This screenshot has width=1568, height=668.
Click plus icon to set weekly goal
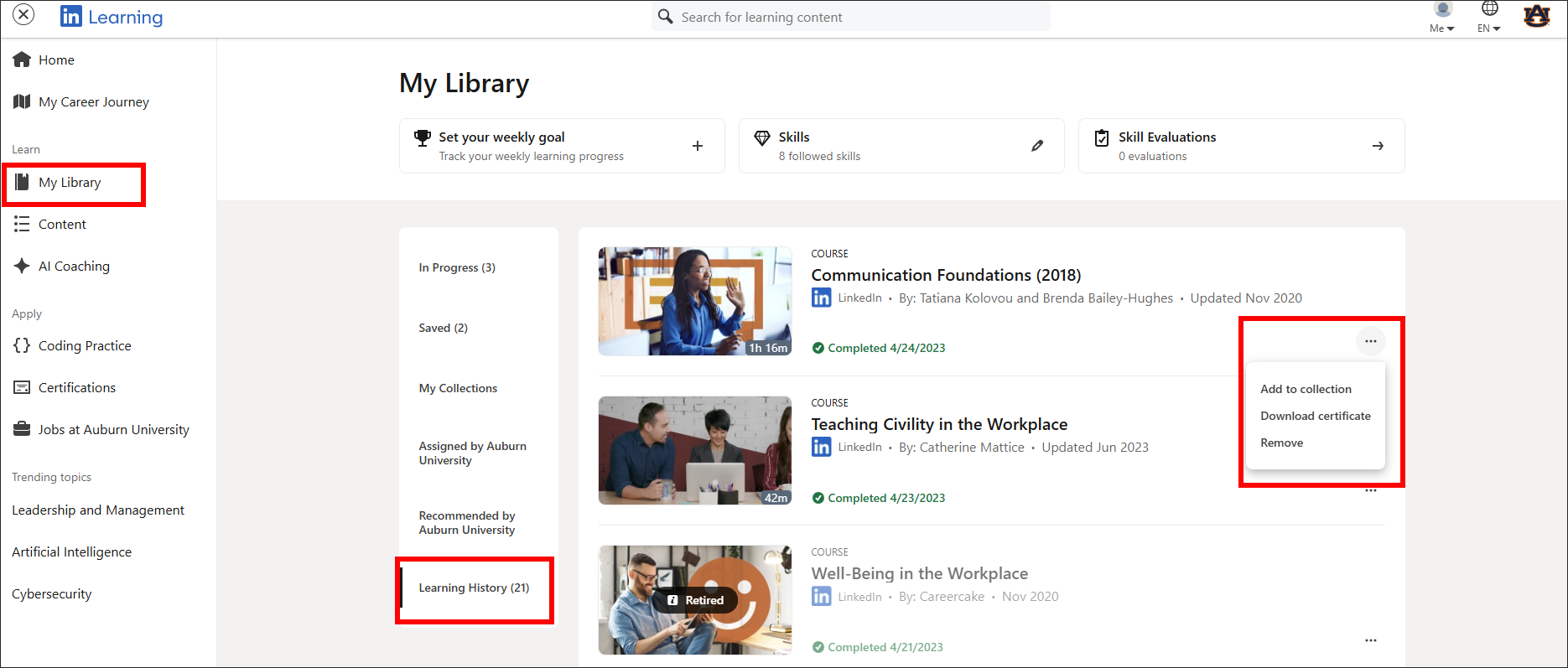click(x=697, y=146)
